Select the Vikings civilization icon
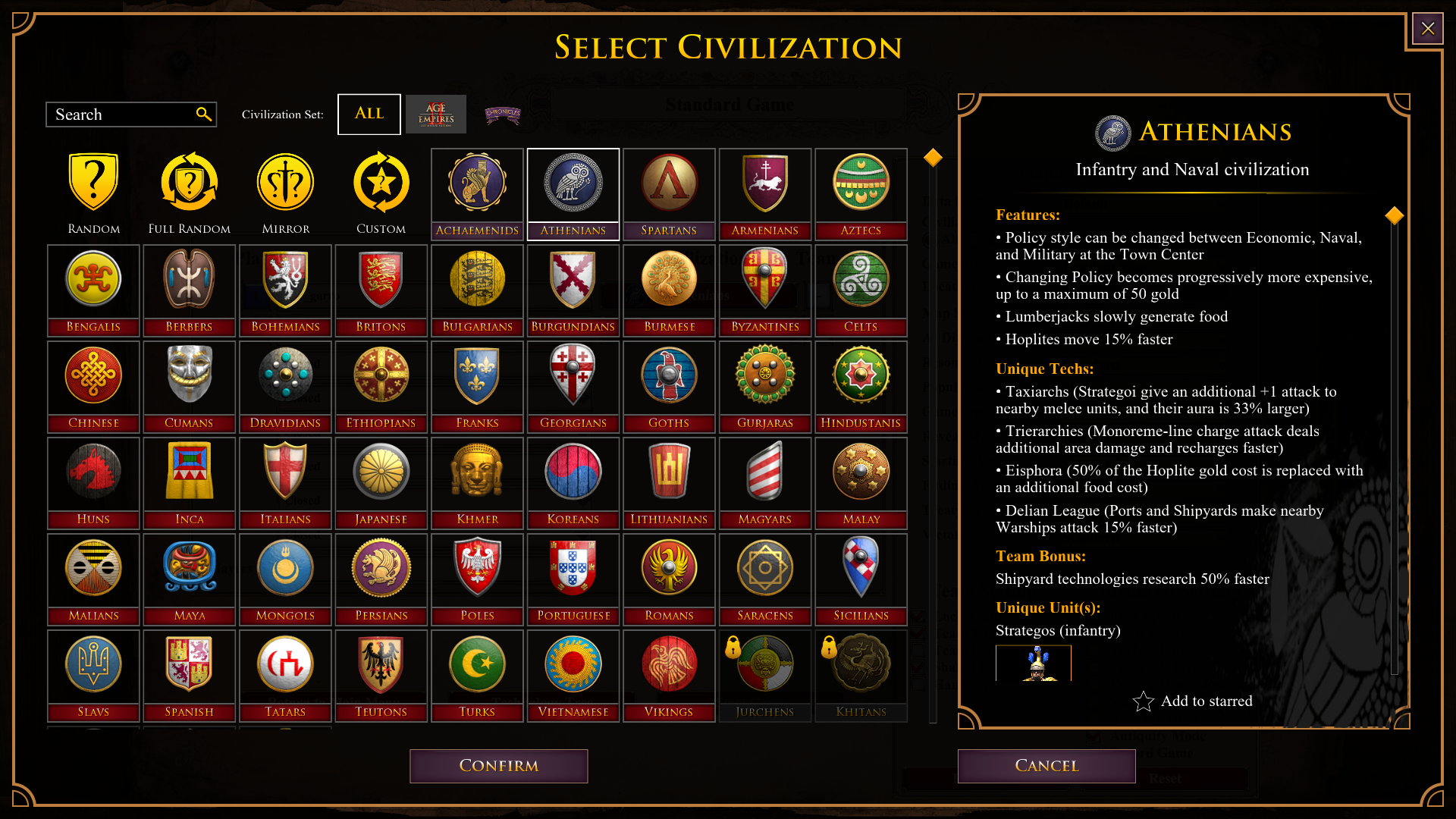The width and height of the screenshot is (1456, 819). tap(669, 676)
